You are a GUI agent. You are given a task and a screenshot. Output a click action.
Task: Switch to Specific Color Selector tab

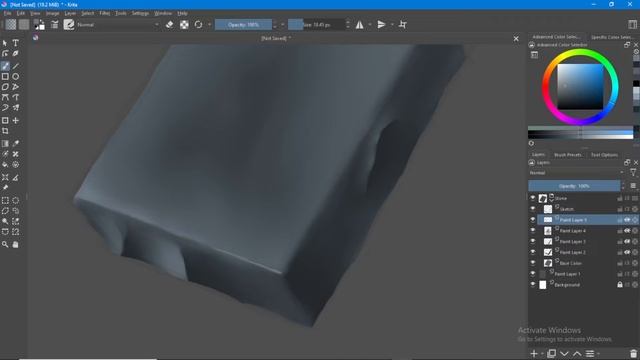pos(611,37)
